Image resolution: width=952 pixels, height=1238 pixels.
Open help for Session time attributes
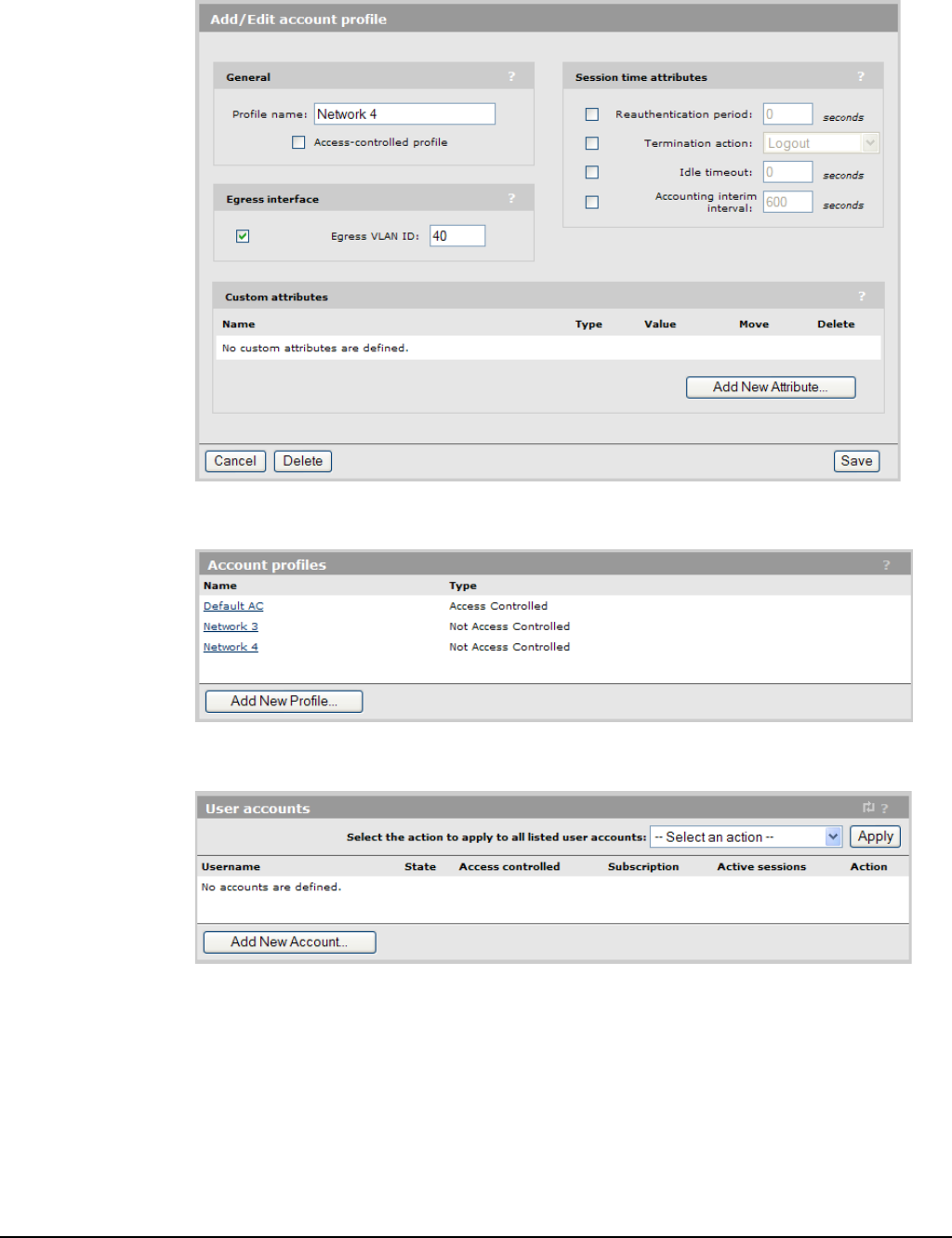click(861, 77)
